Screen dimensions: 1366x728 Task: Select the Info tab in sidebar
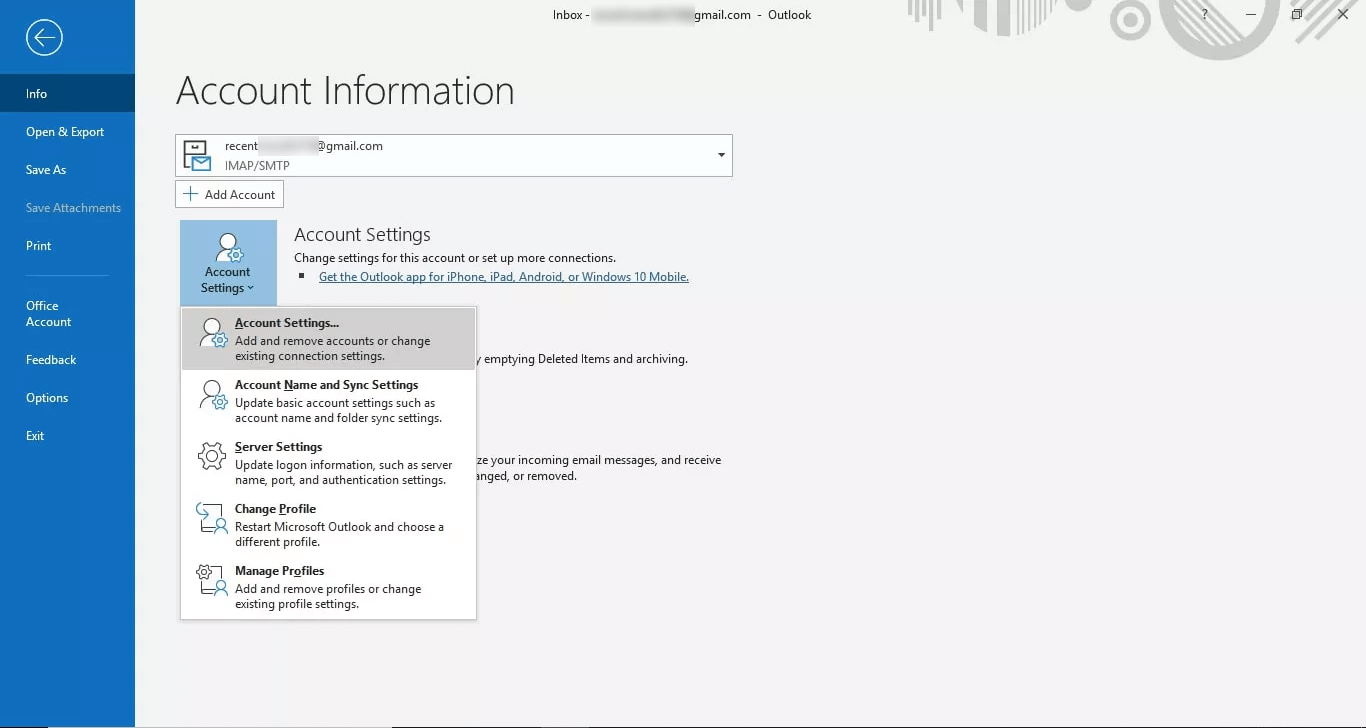67,93
